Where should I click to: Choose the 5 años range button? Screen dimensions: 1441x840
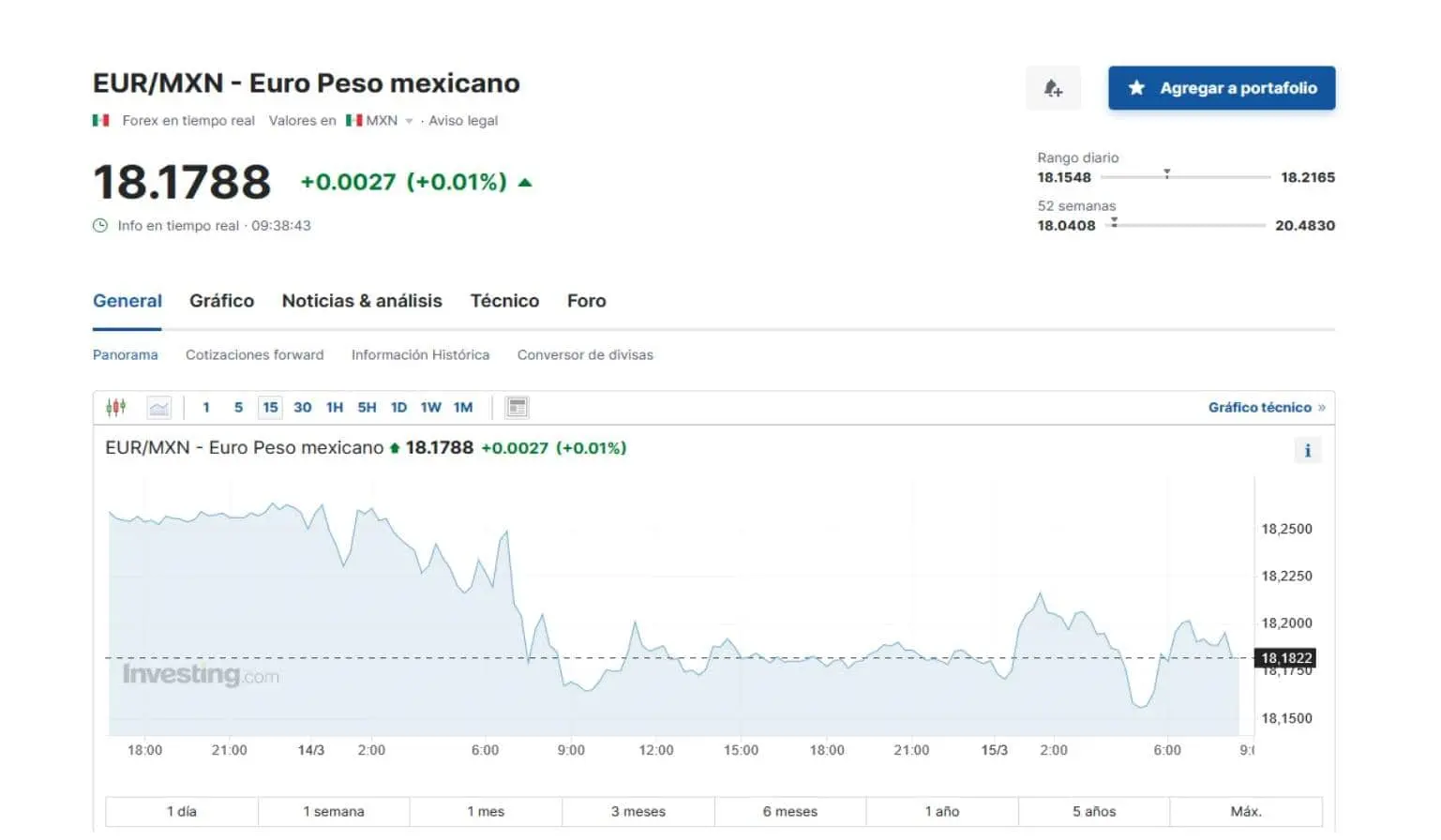[x=1094, y=812]
